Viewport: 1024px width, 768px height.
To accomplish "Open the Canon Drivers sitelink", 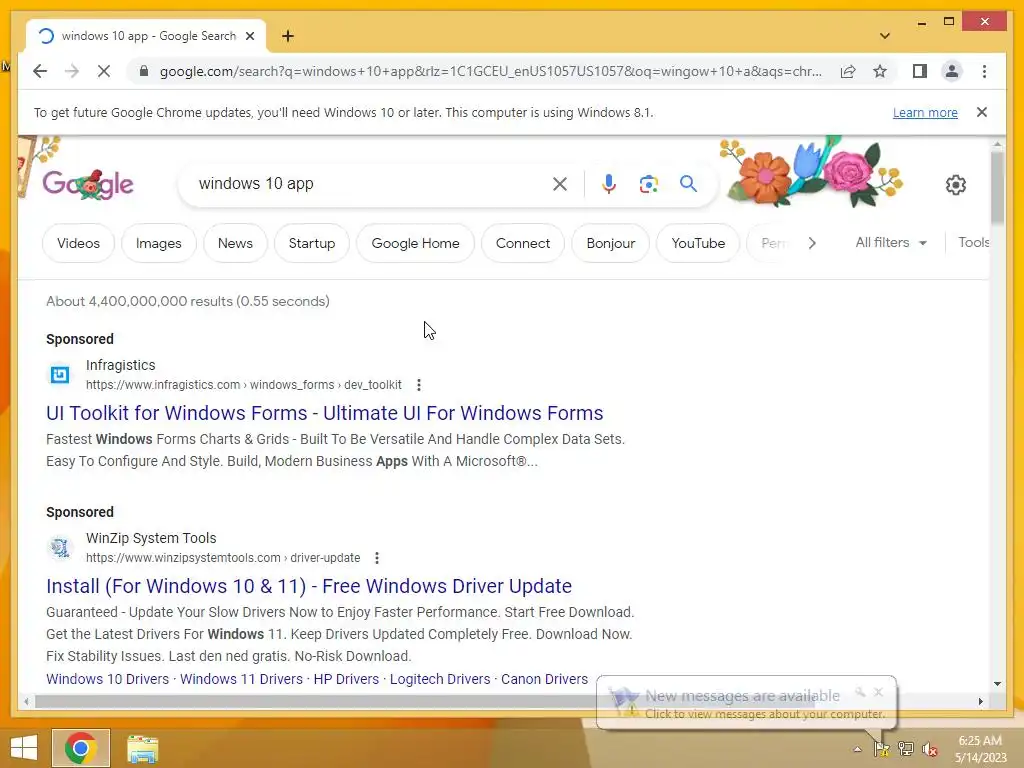I will (545, 679).
